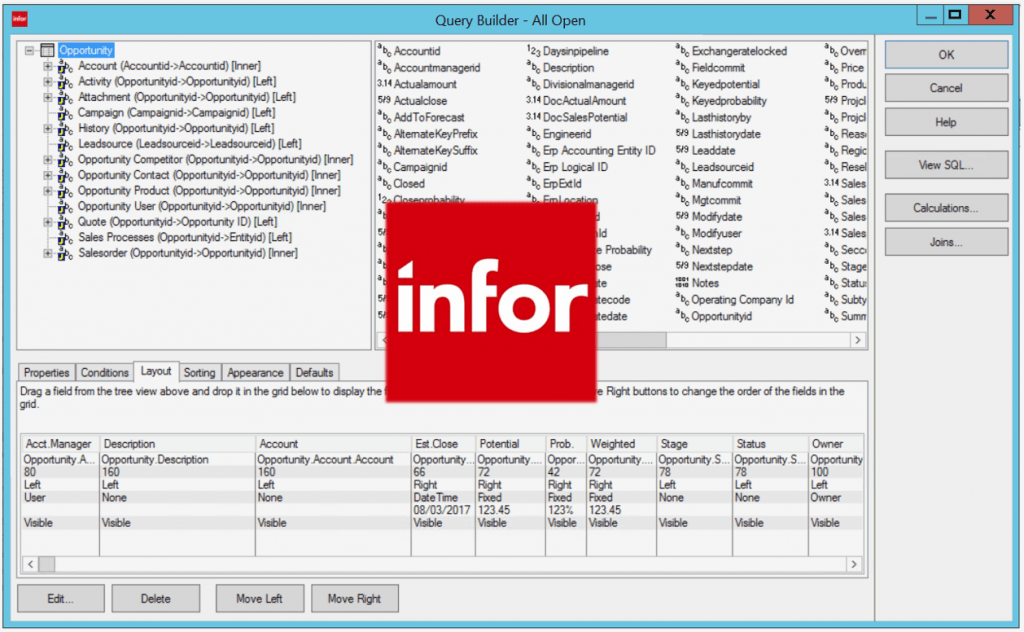Click the Move Right button

(x=354, y=599)
